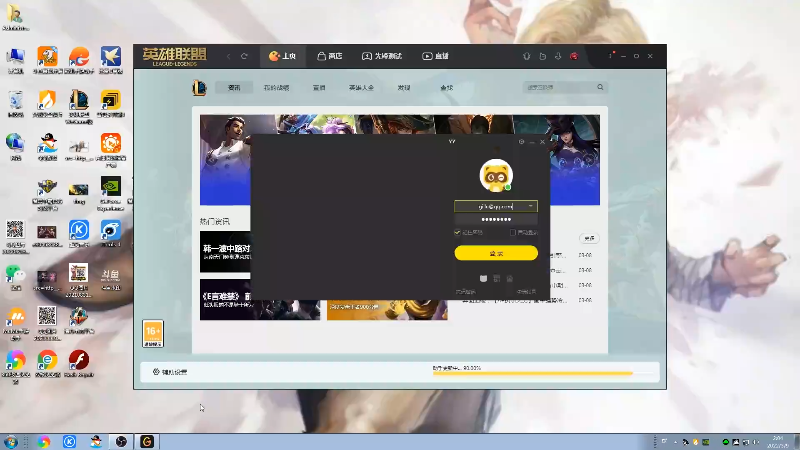
Task: Click the League of Legends L logo icon
Action: coord(199,88)
